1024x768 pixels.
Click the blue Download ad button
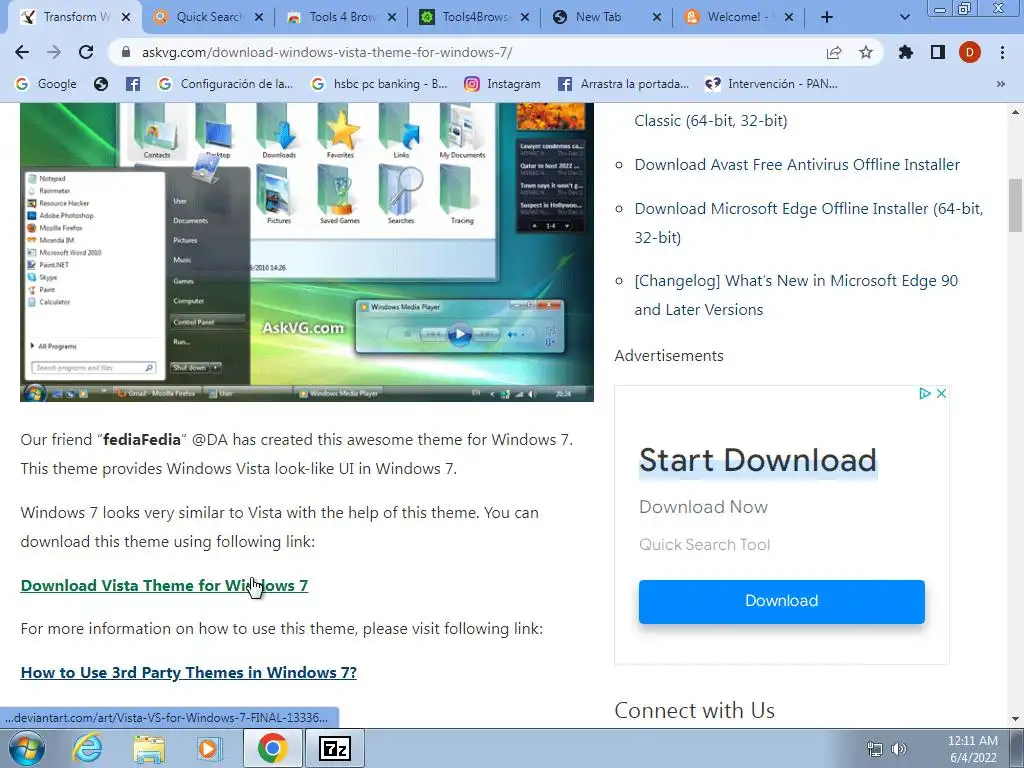point(782,601)
